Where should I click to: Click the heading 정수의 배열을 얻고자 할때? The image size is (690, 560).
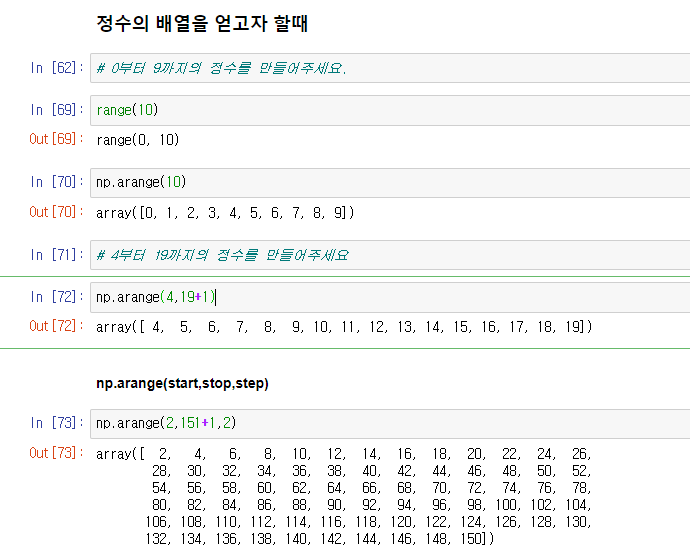pos(202,23)
